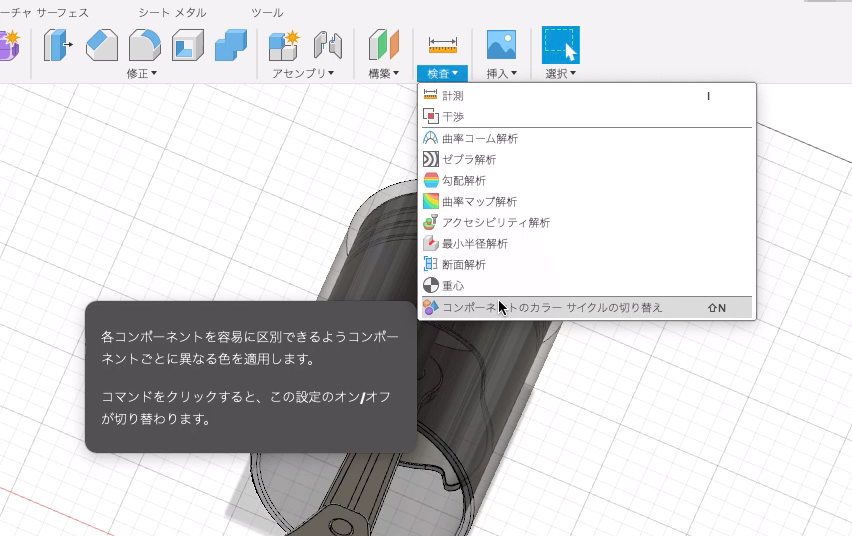This screenshot has width=852, height=536.
Task: Choose 曲率コーム解析 menu item
Action: pyautogui.click(x=587, y=139)
